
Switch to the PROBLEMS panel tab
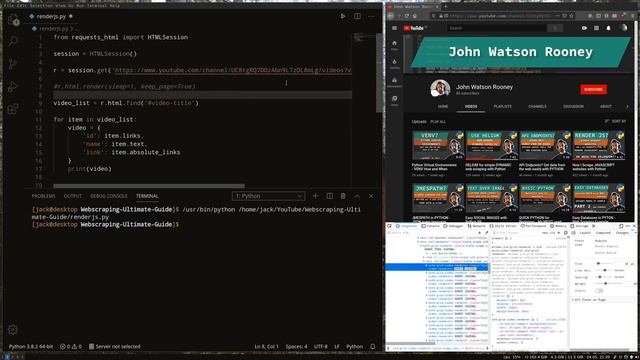click(43, 196)
